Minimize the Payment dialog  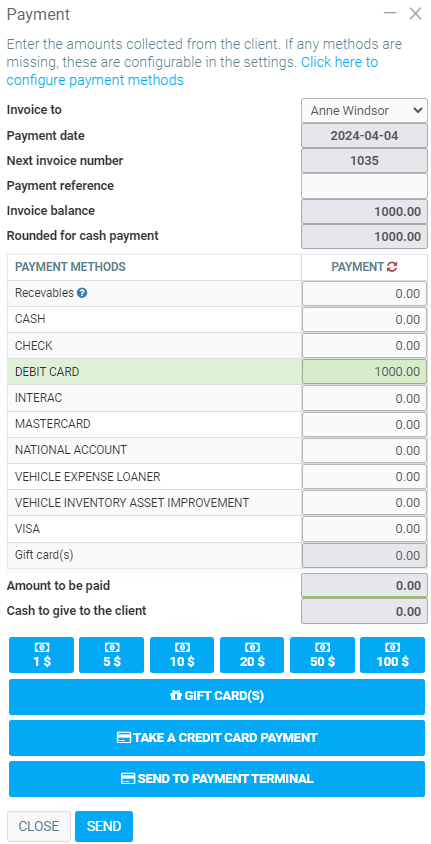pyautogui.click(x=390, y=13)
